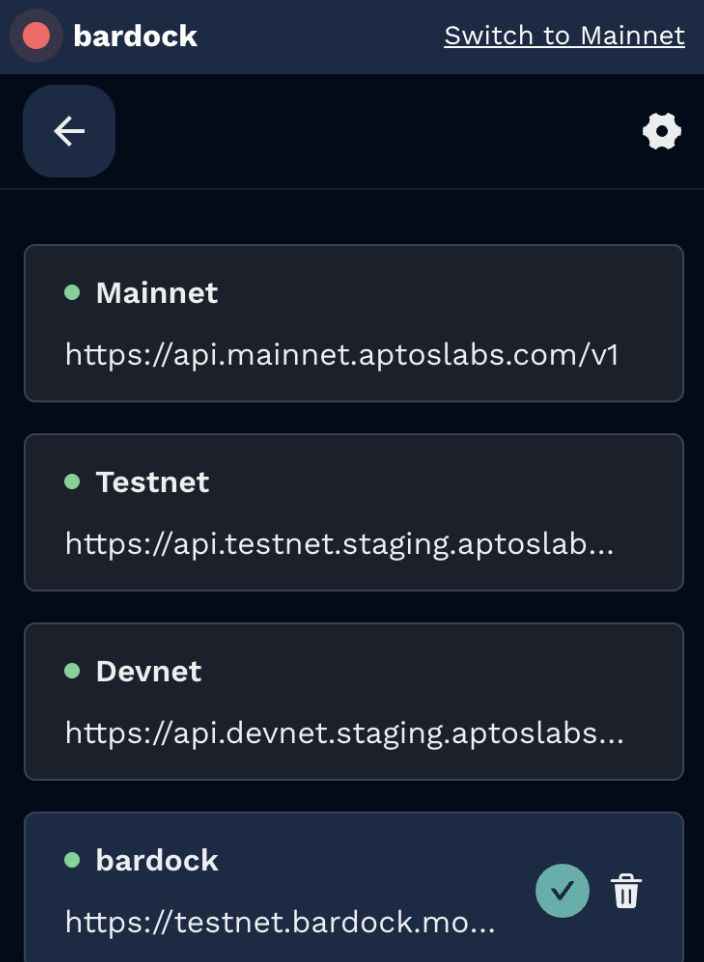Viewport: 704px width, 962px height.
Task: Click the bardock title in the header
Action: point(135,36)
